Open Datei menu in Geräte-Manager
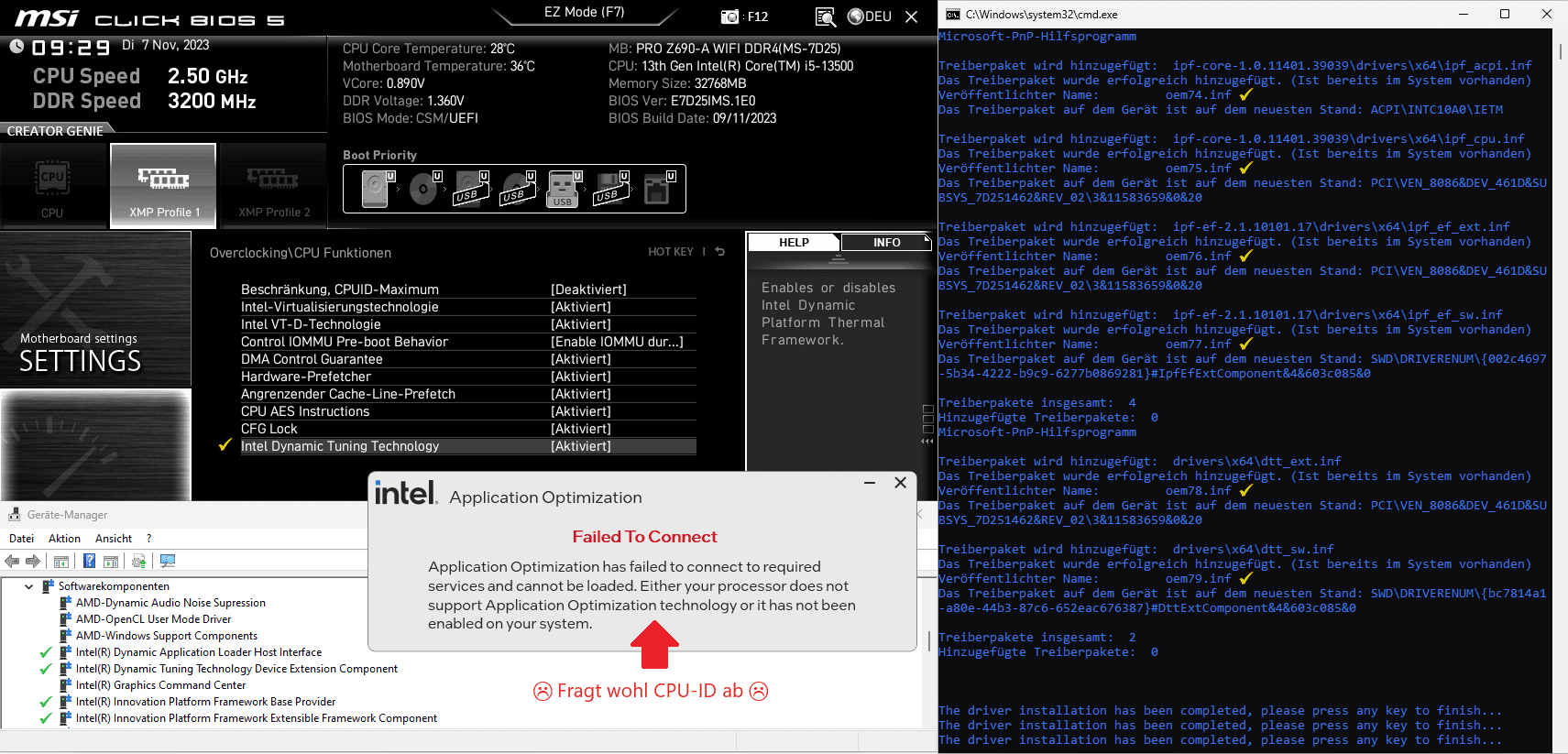 click(21, 539)
